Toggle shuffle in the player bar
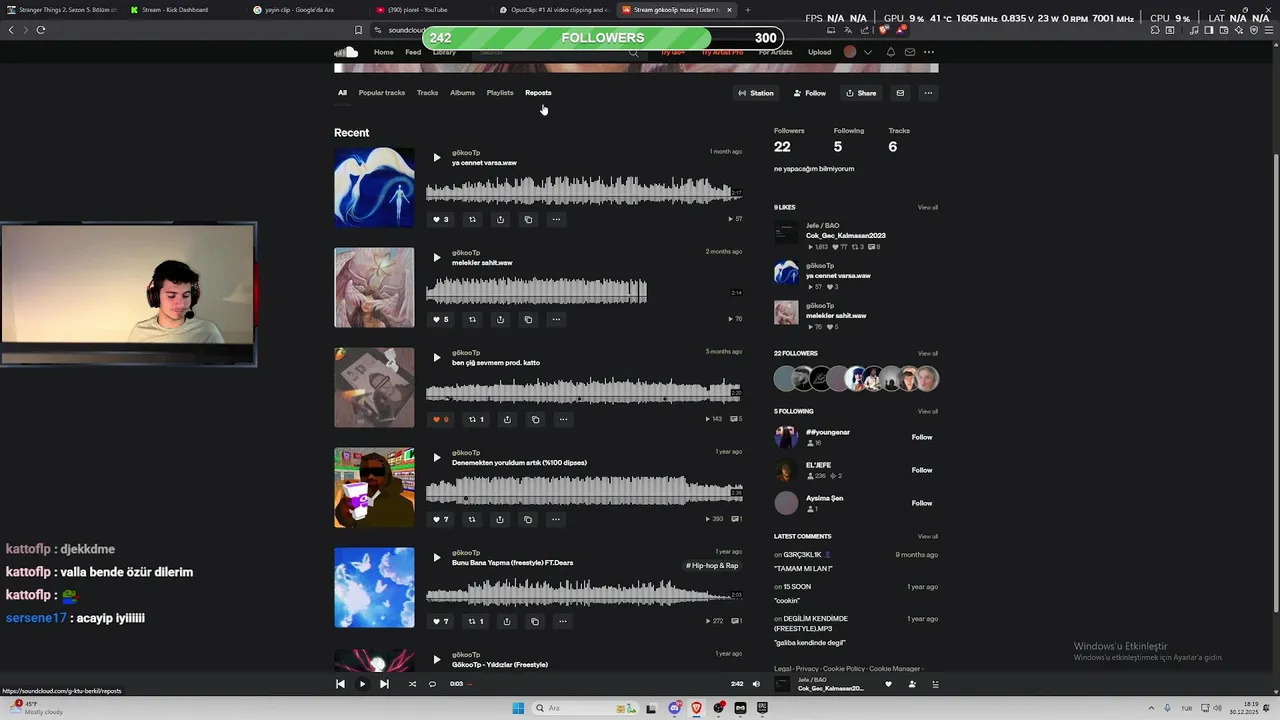Screen dimensions: 1280x720 point(412,684)
